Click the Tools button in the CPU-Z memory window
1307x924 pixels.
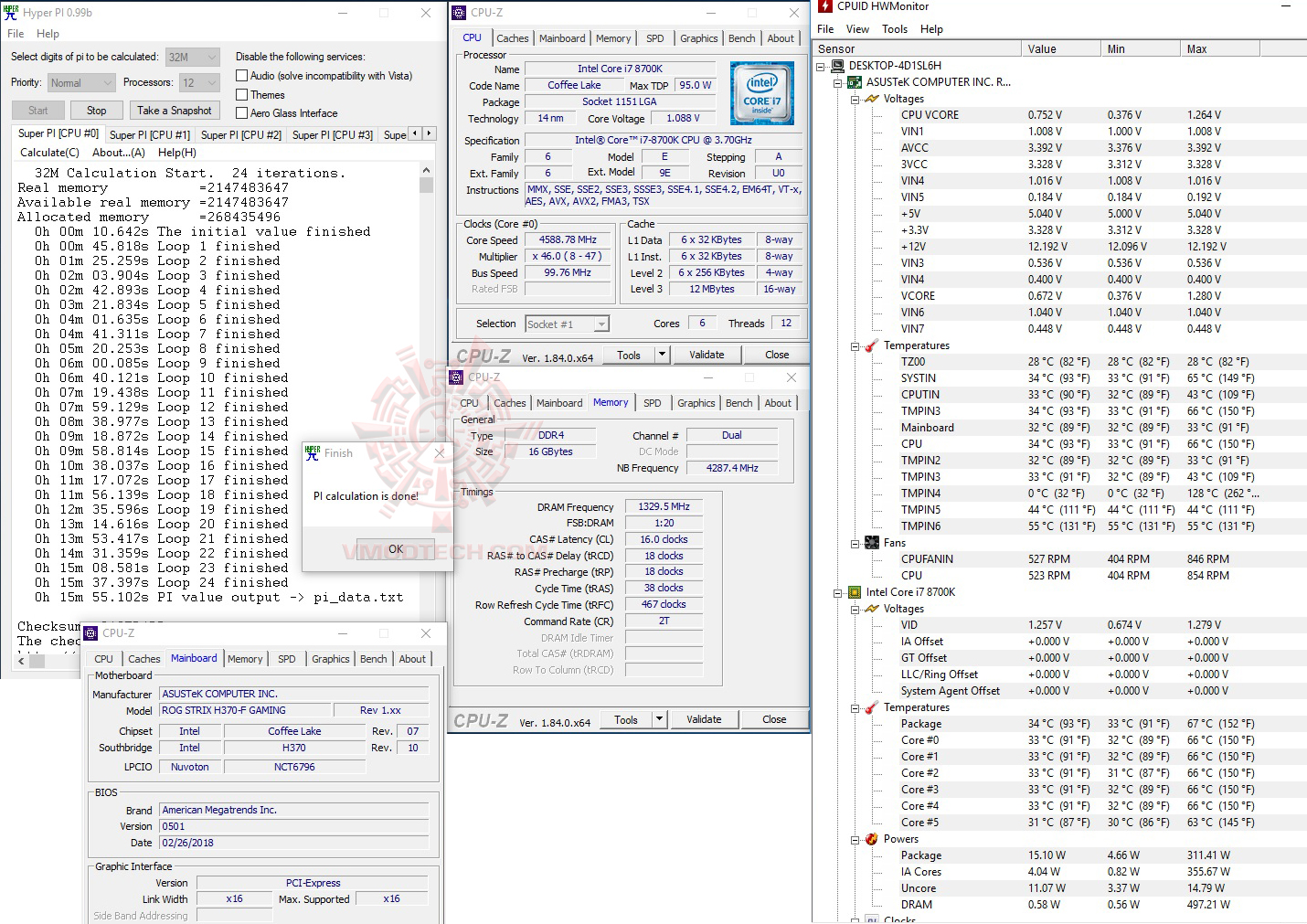[x=626, y=719]
